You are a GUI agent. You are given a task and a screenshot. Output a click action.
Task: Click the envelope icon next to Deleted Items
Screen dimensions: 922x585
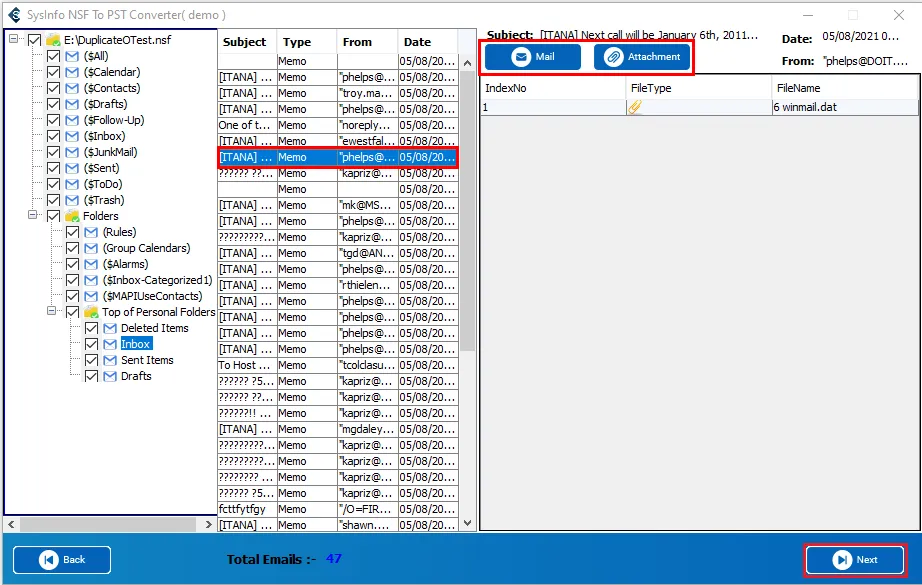110,328
